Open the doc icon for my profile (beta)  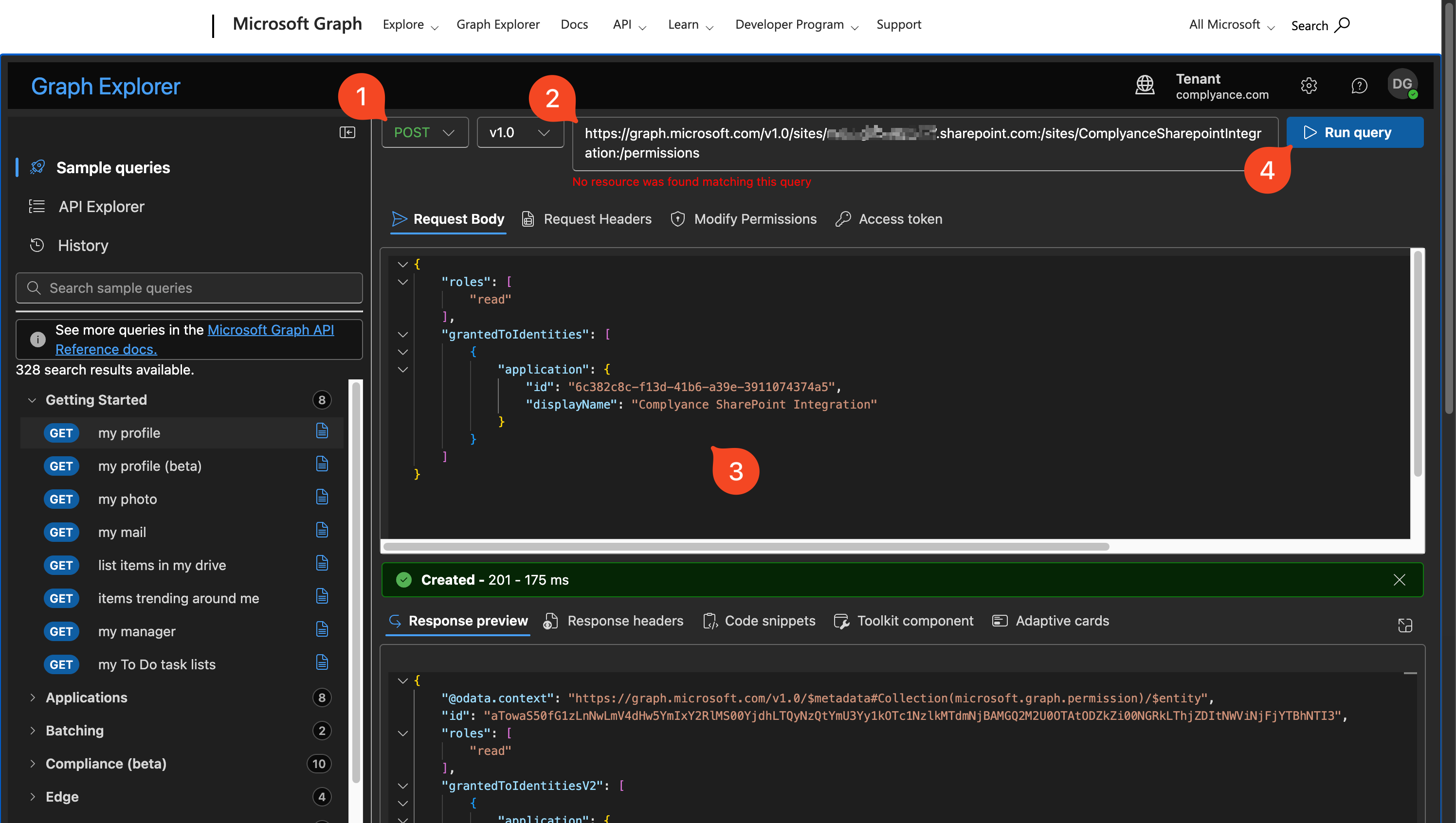click(322, 465)
